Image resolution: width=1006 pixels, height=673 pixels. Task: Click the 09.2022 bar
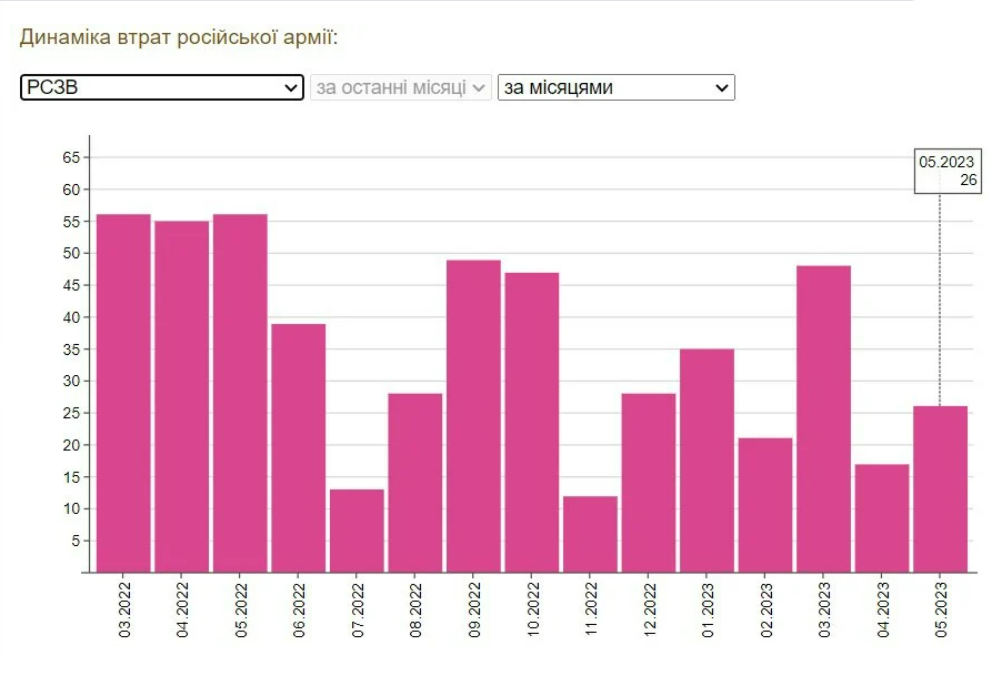[473, 416]
